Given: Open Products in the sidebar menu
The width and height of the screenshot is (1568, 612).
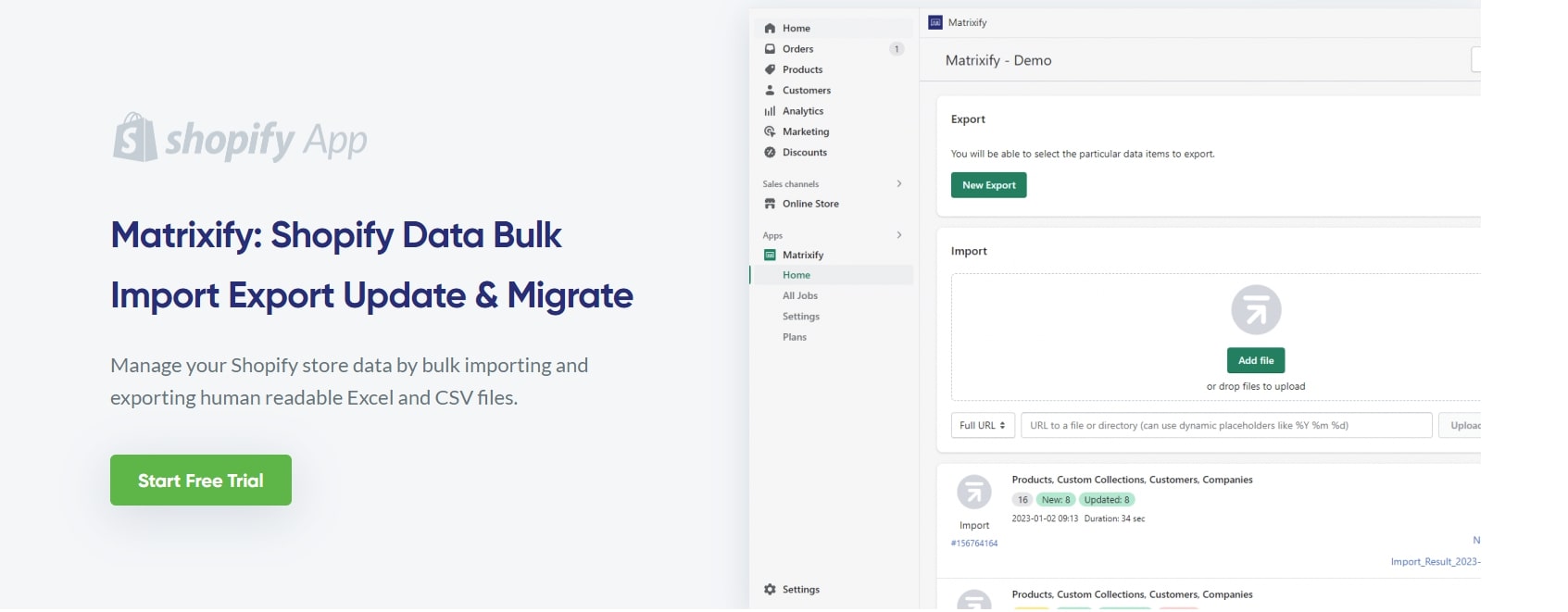Looking at the screenshot, I should tap(802, 69).
